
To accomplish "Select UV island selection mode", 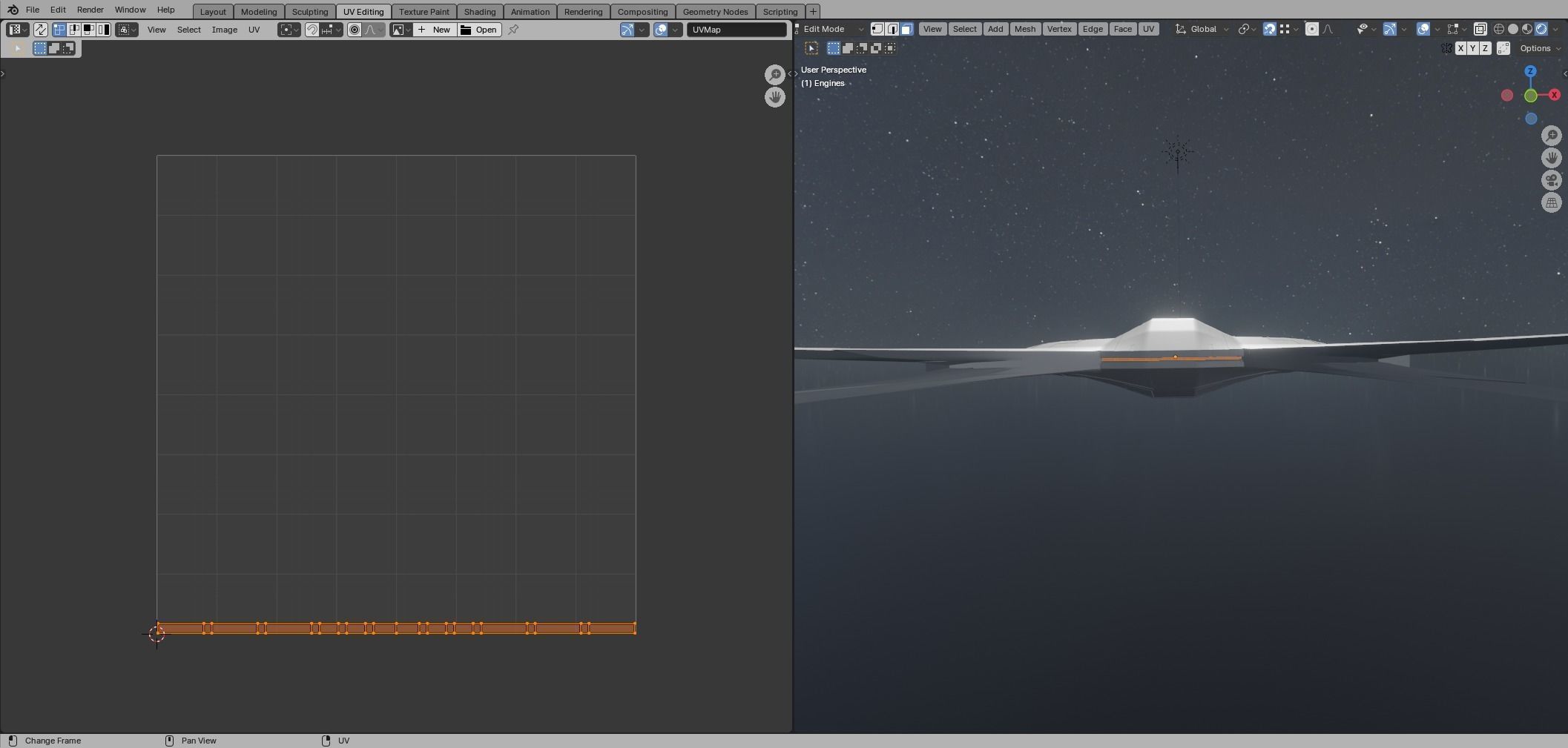I will pyautogui.click(x=104, y=30).
